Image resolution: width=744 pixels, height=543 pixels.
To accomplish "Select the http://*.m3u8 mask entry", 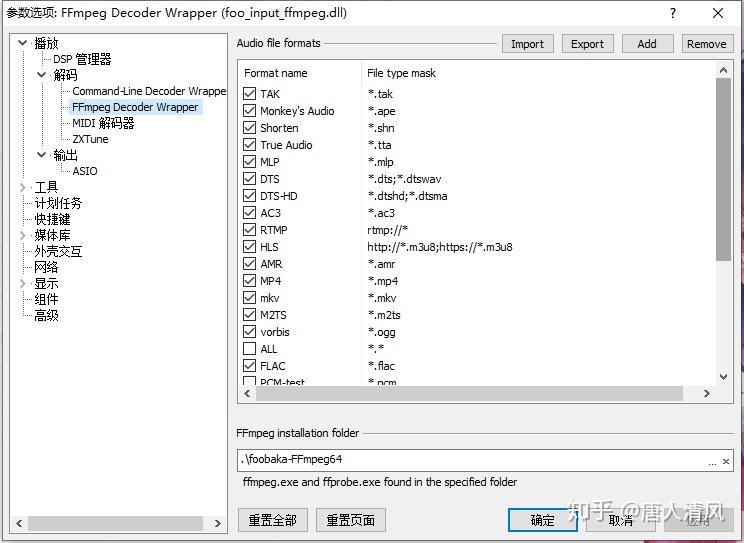I will click(439, 247).
